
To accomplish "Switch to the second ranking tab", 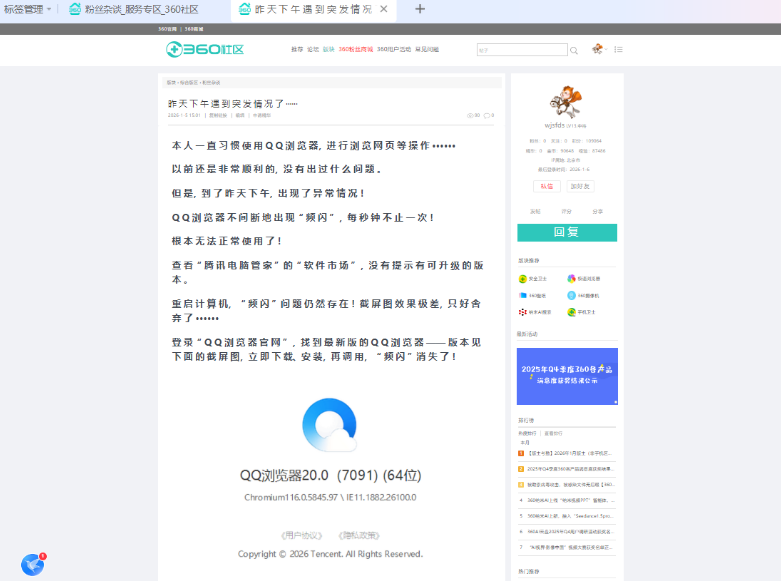I will point(553,434).
